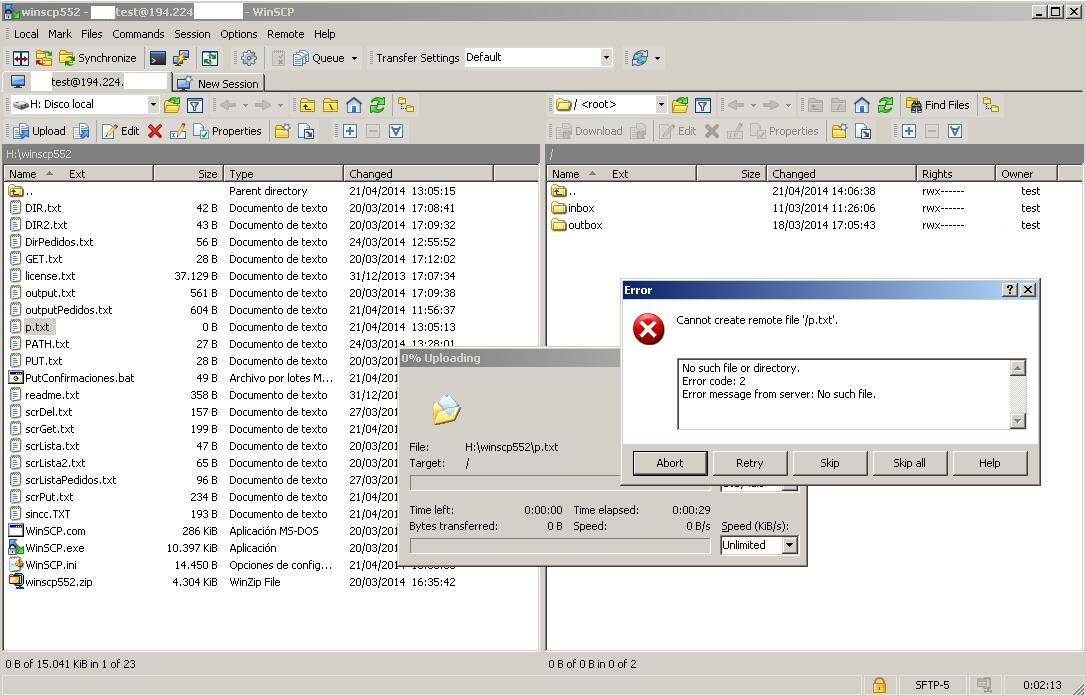
Task: Click Skip all in the Error dialog
Action: tap(909, 463)
